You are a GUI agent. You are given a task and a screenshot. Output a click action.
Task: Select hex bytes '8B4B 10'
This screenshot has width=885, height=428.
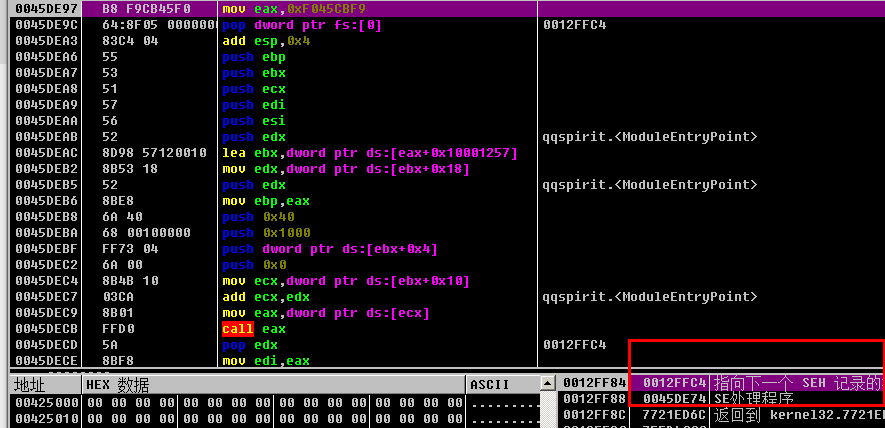[x=130, y=281]
